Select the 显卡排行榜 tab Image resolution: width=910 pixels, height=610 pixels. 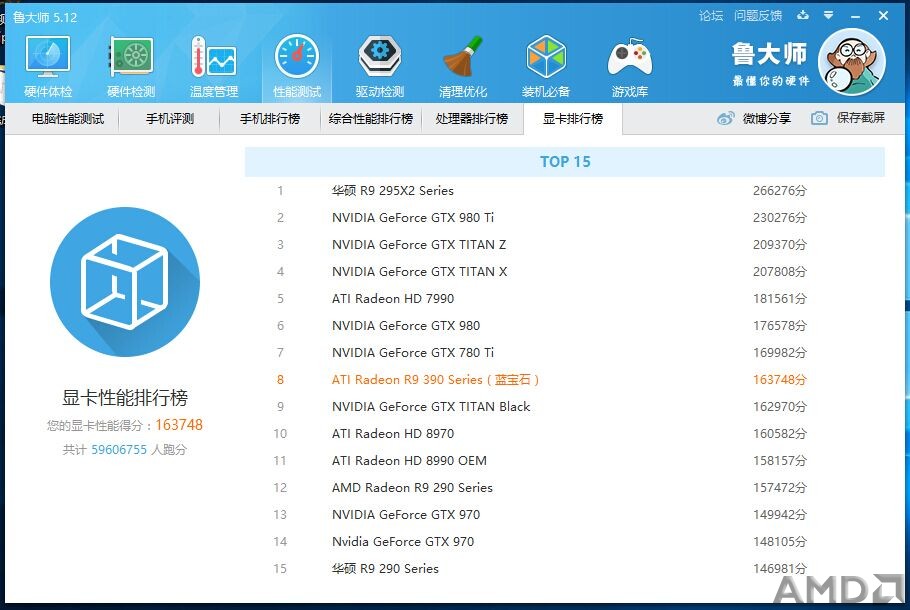point(573,119)
